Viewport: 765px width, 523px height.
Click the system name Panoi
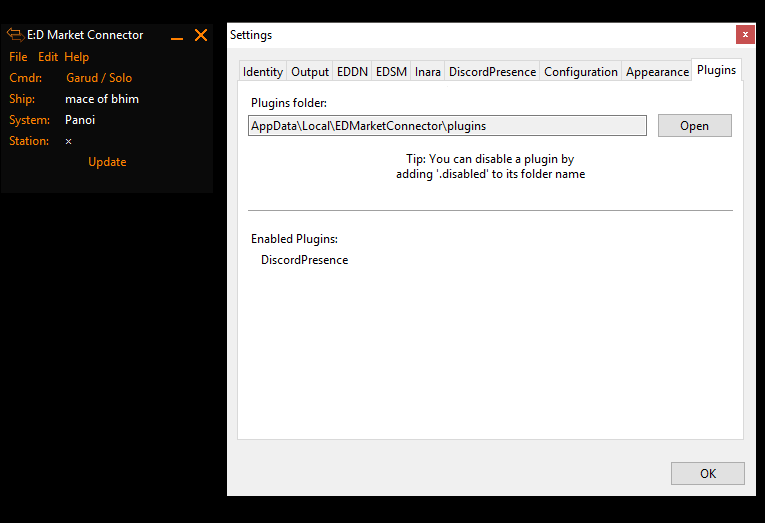tap(80, 120)
